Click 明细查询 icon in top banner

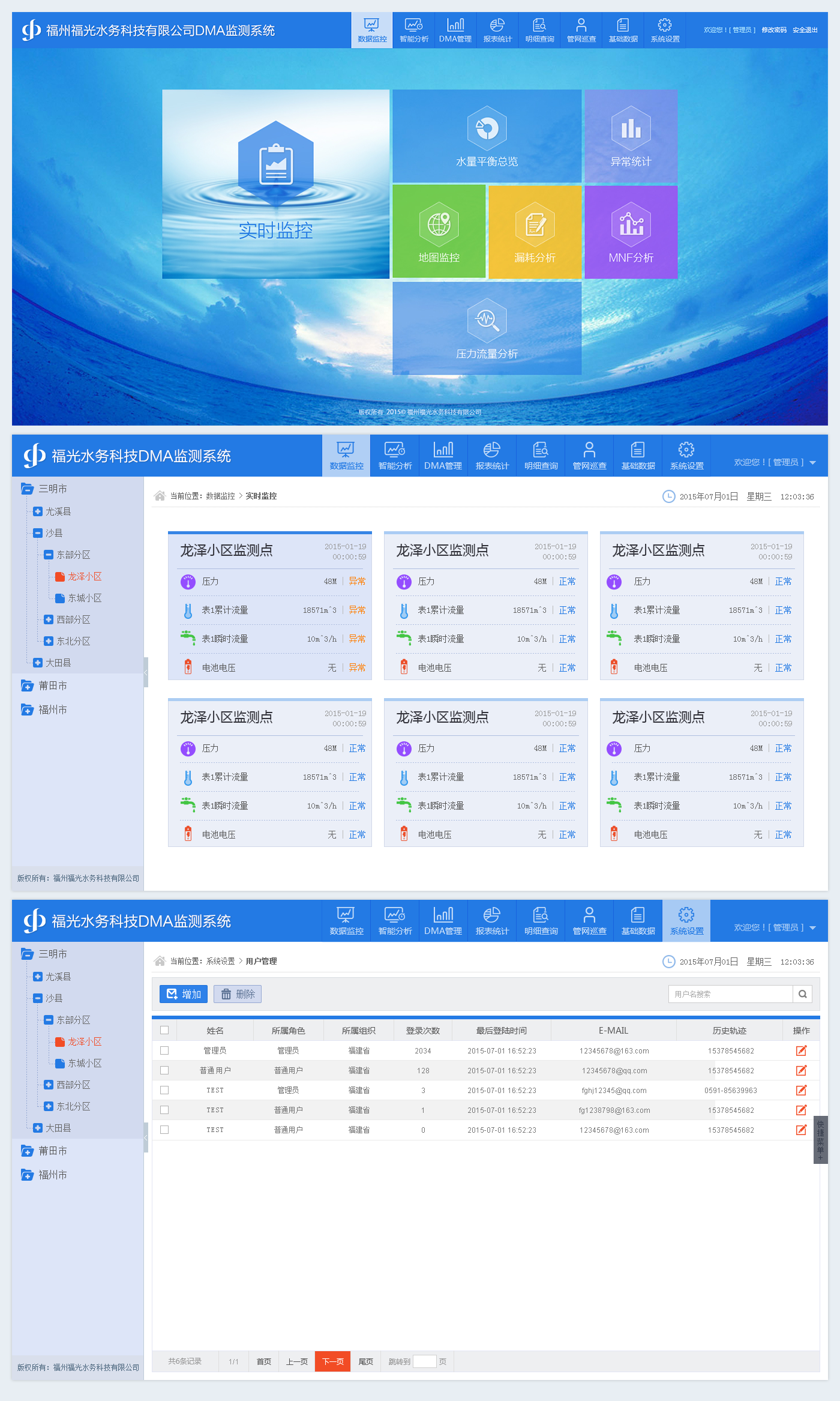pos(539,25)
